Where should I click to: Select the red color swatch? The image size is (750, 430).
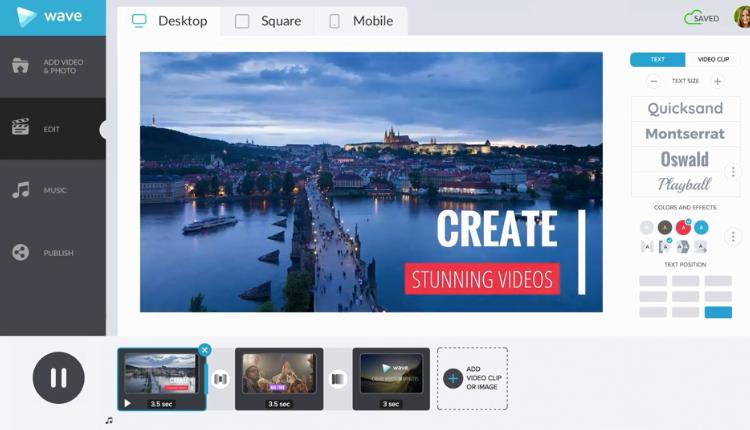click(683, 227)
